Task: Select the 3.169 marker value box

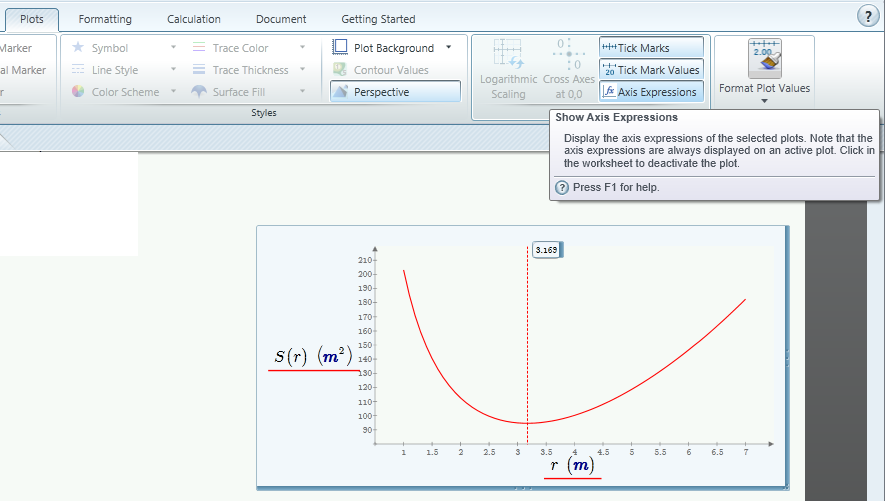Action: pyautogui.click(x=546, y=250)
